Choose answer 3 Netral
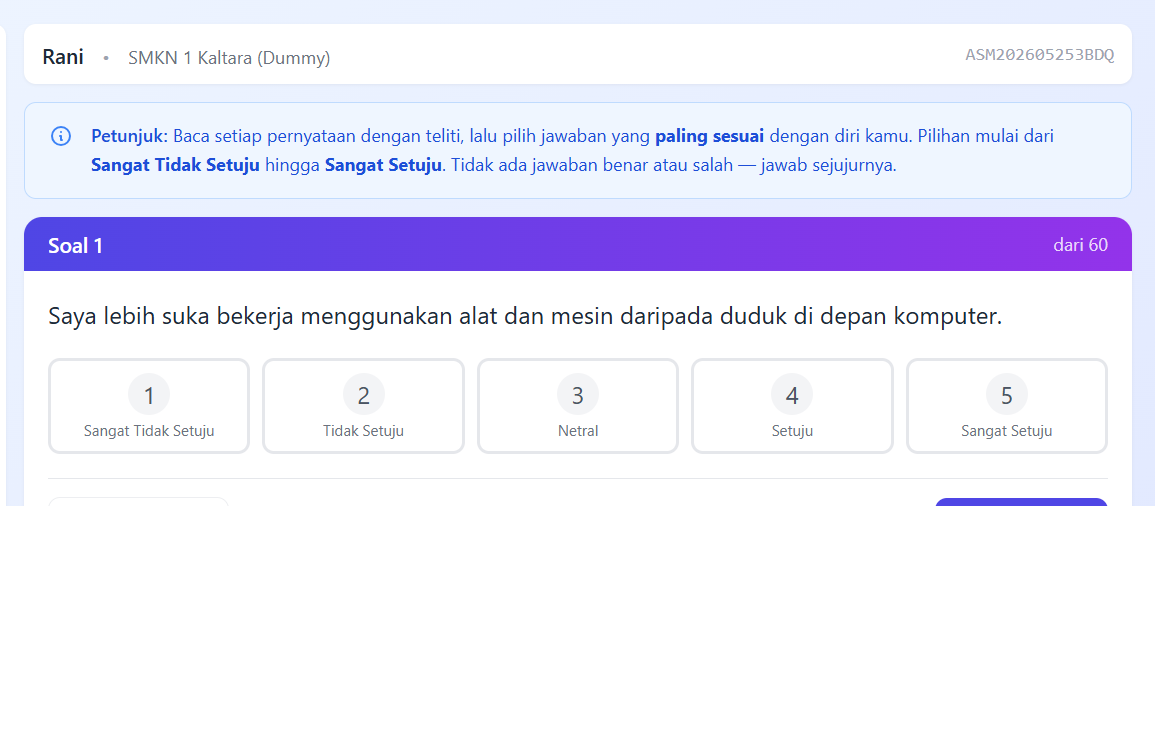This screenshot has width=1155, height=744. pos(578,406)
